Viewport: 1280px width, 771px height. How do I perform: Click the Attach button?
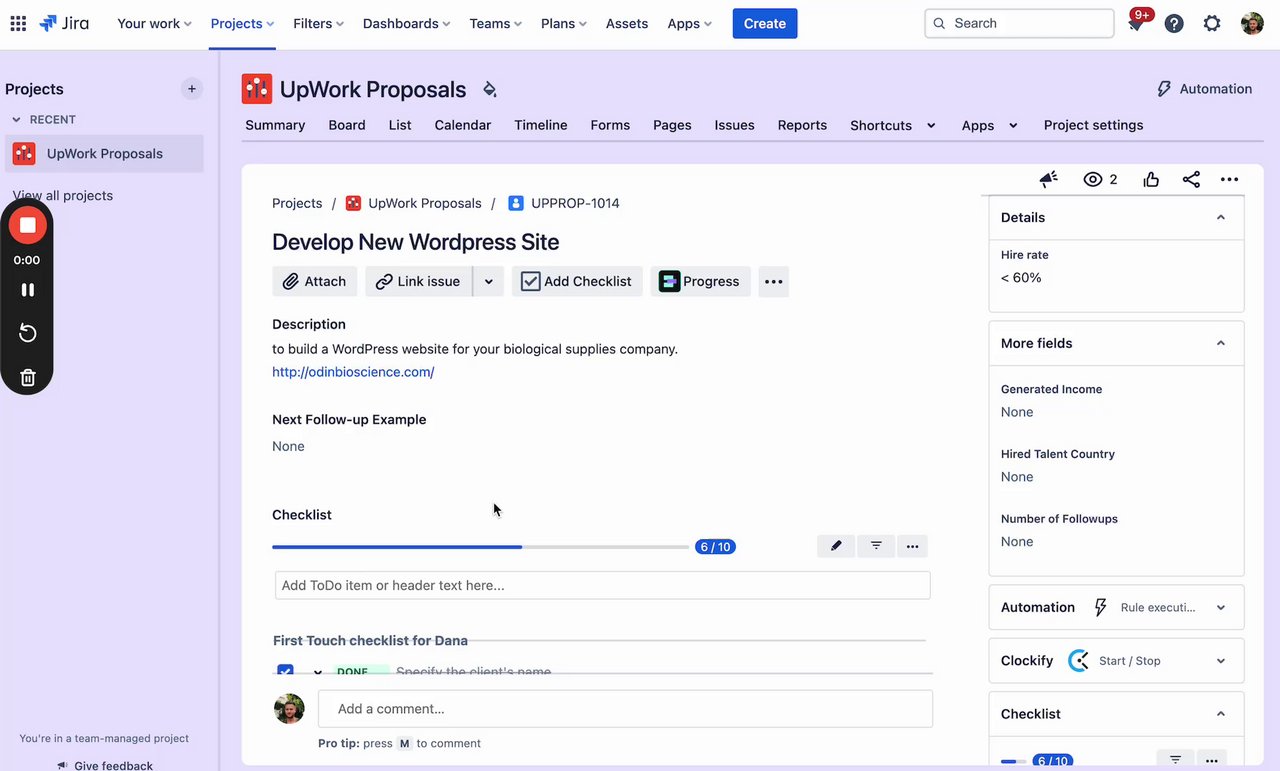(314, 281)
